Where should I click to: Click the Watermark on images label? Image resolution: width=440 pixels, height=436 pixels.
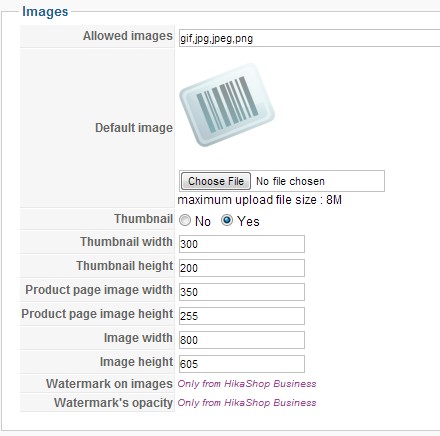[109, 384]
